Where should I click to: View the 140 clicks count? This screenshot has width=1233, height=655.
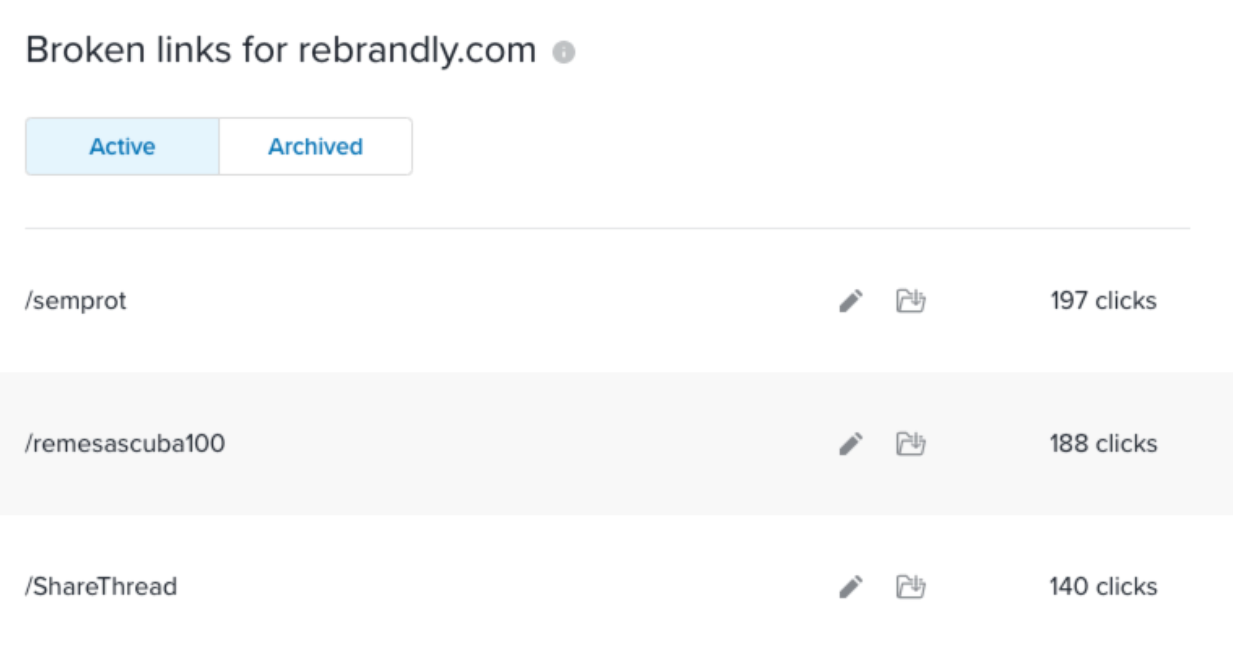tap(1103, 587)
